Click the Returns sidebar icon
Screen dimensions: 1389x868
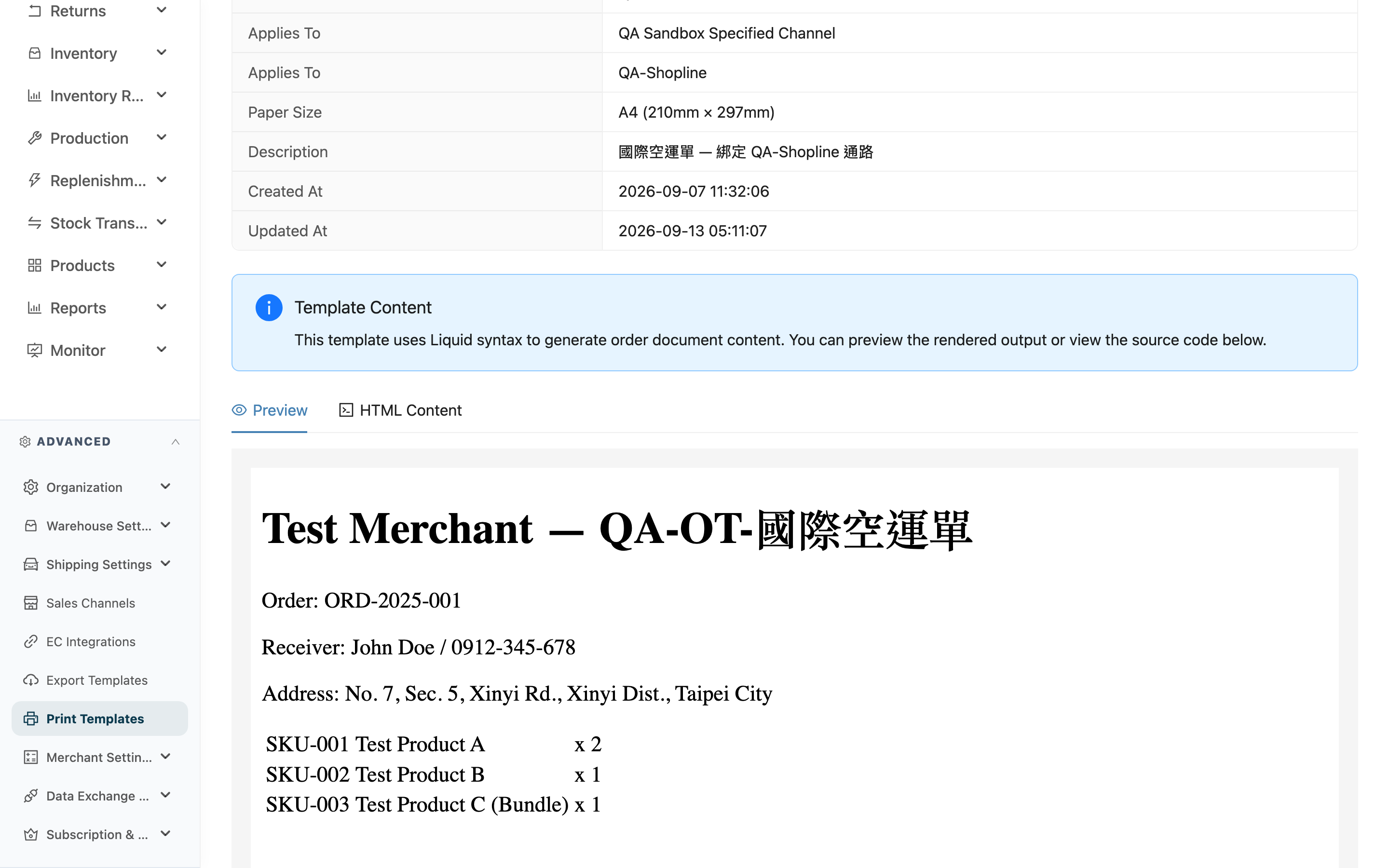[x=34, y=11]
